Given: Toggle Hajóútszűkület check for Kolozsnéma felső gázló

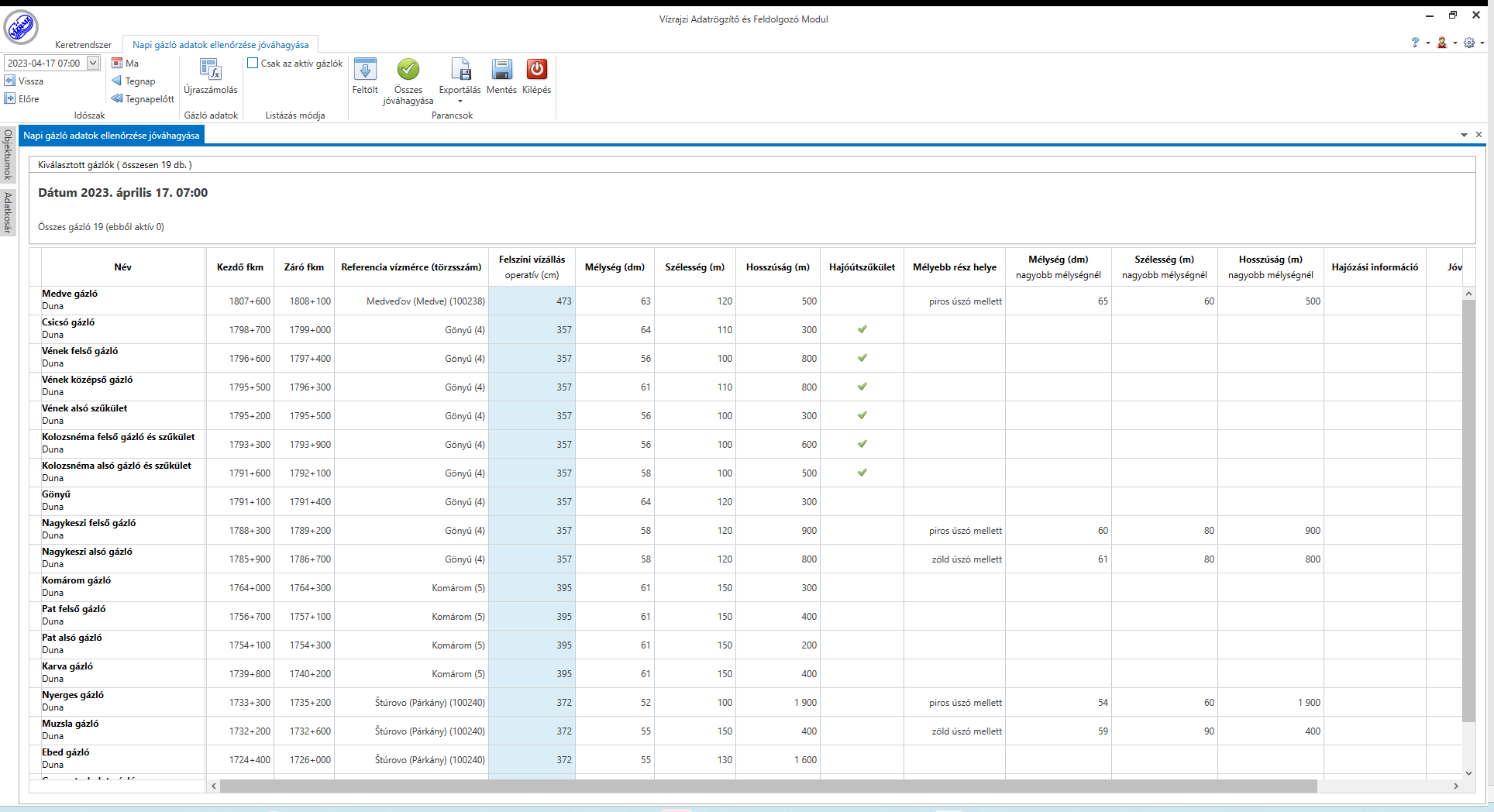Looking at the screenshot, I should pos(862,444).
